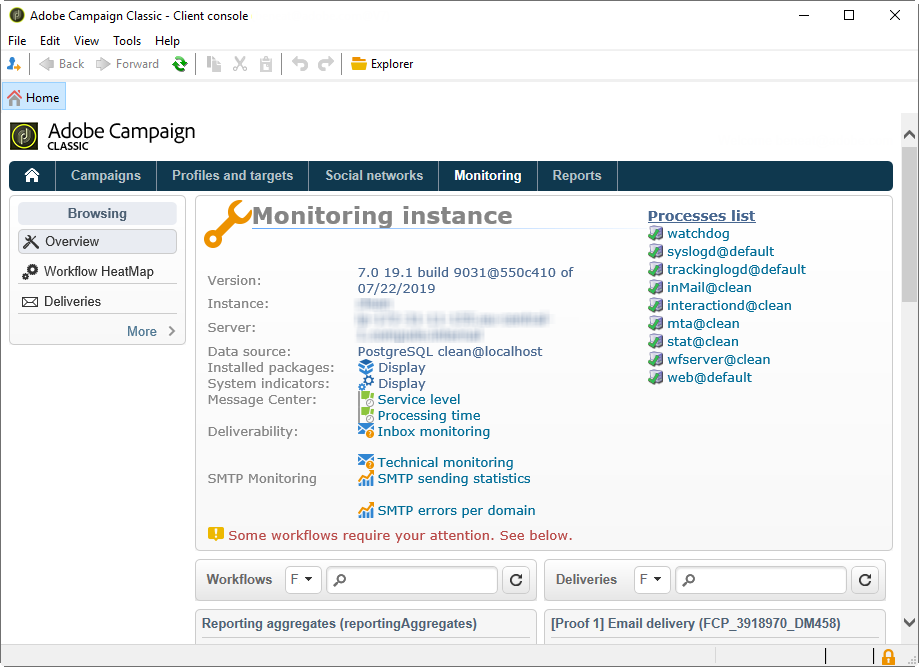Screen dimensions: 919x667
Task: Open the Tools menu
Action: [x=127, y=40]
